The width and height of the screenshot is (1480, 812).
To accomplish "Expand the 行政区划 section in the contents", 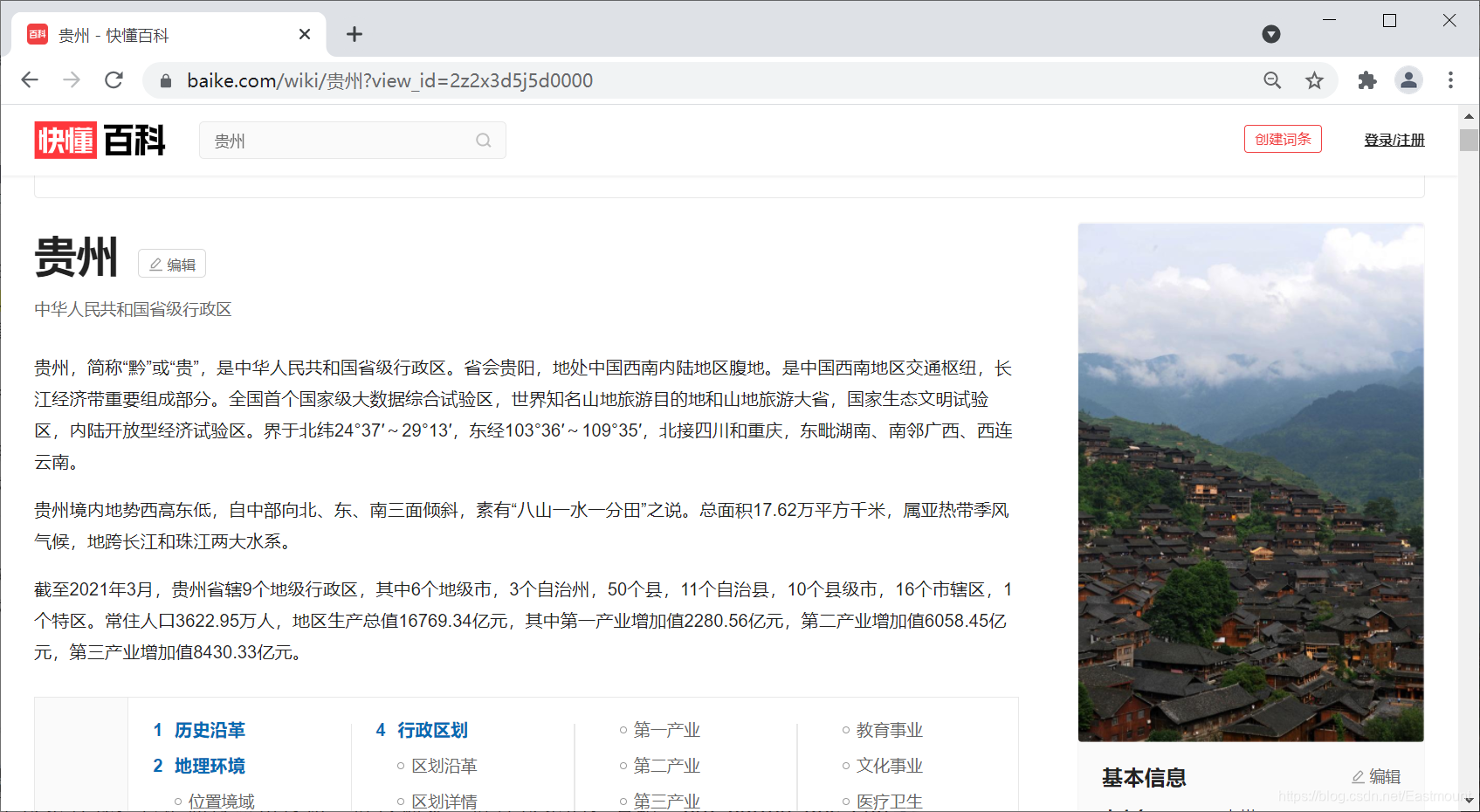I will click(x=431, y=730).
